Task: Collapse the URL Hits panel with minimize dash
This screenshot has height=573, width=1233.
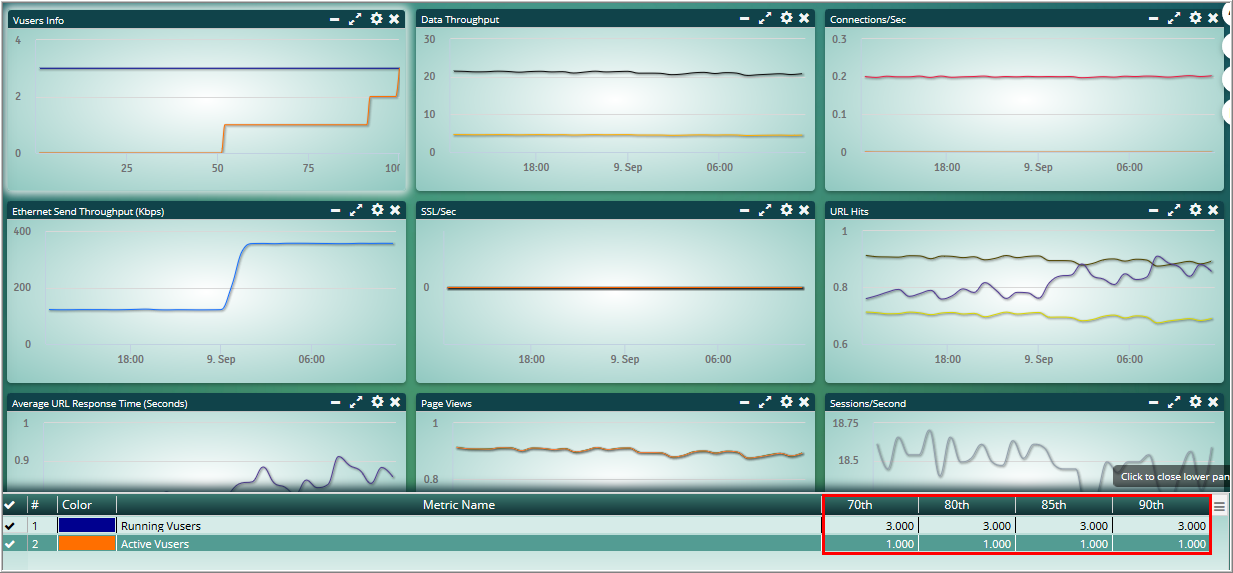Action: click(x=1154, y=211)
